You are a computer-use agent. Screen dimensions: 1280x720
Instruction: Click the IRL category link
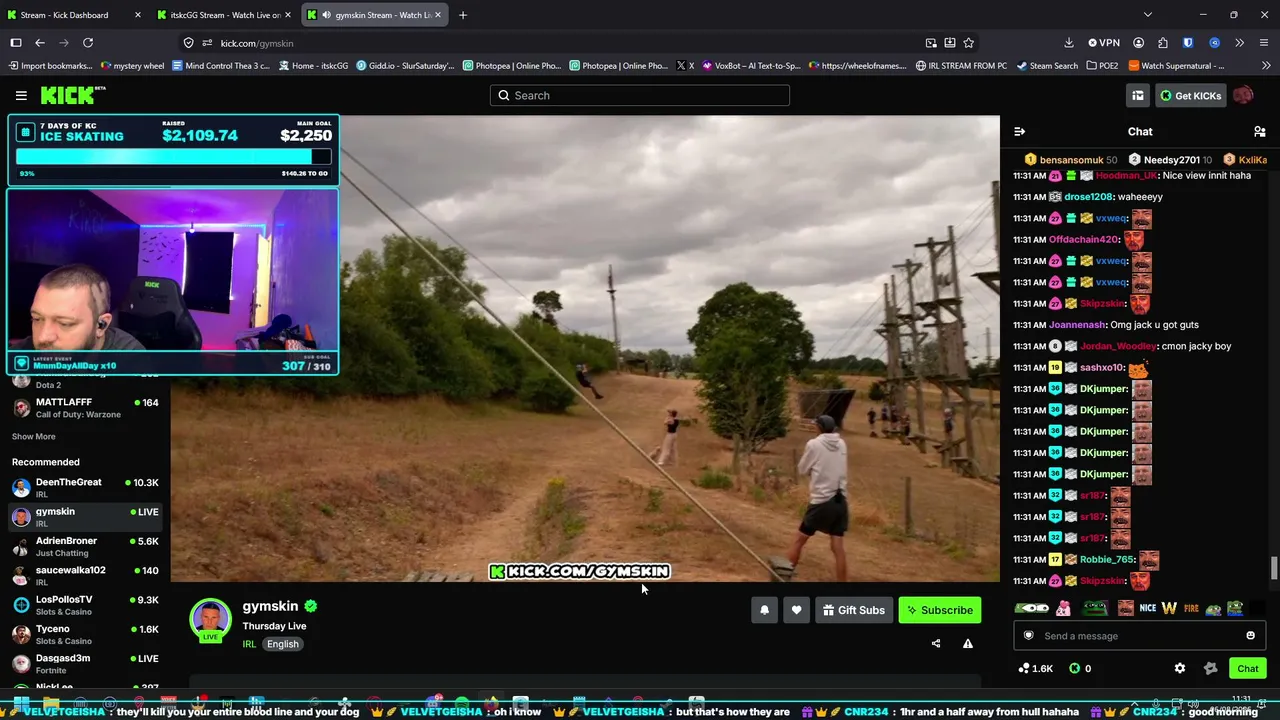249,644
